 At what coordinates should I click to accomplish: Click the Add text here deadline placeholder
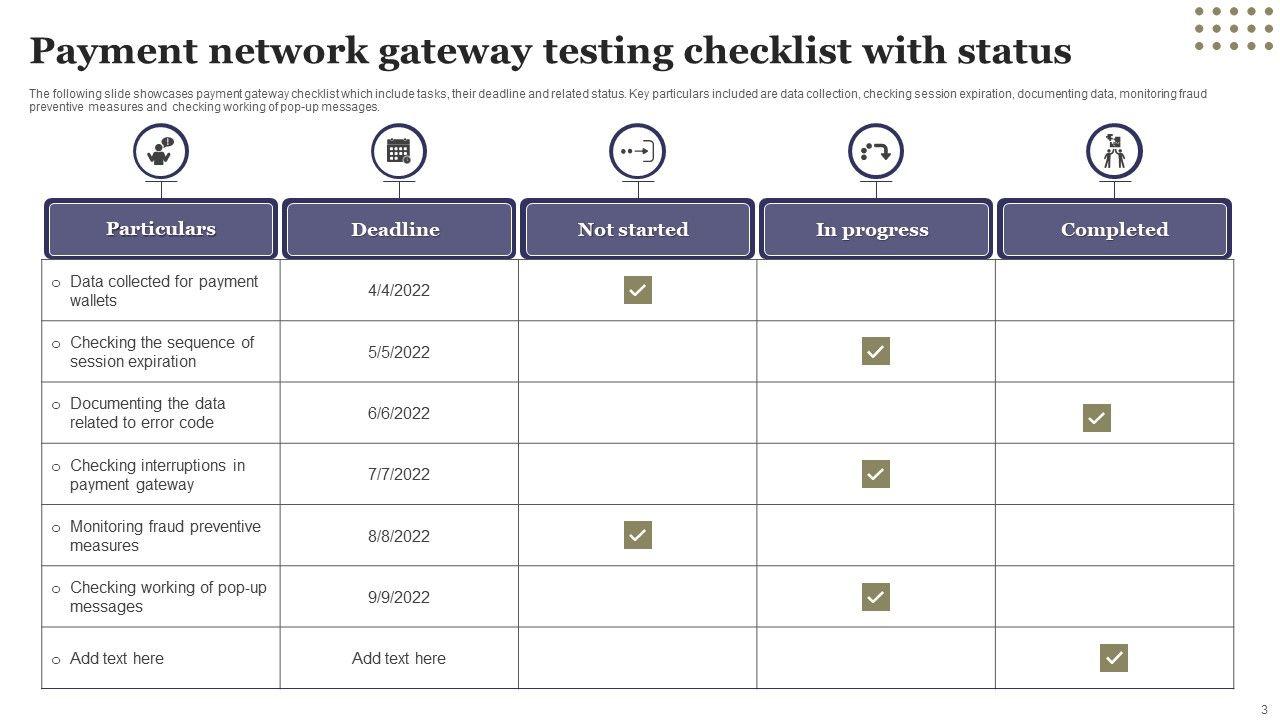[399, 658]
